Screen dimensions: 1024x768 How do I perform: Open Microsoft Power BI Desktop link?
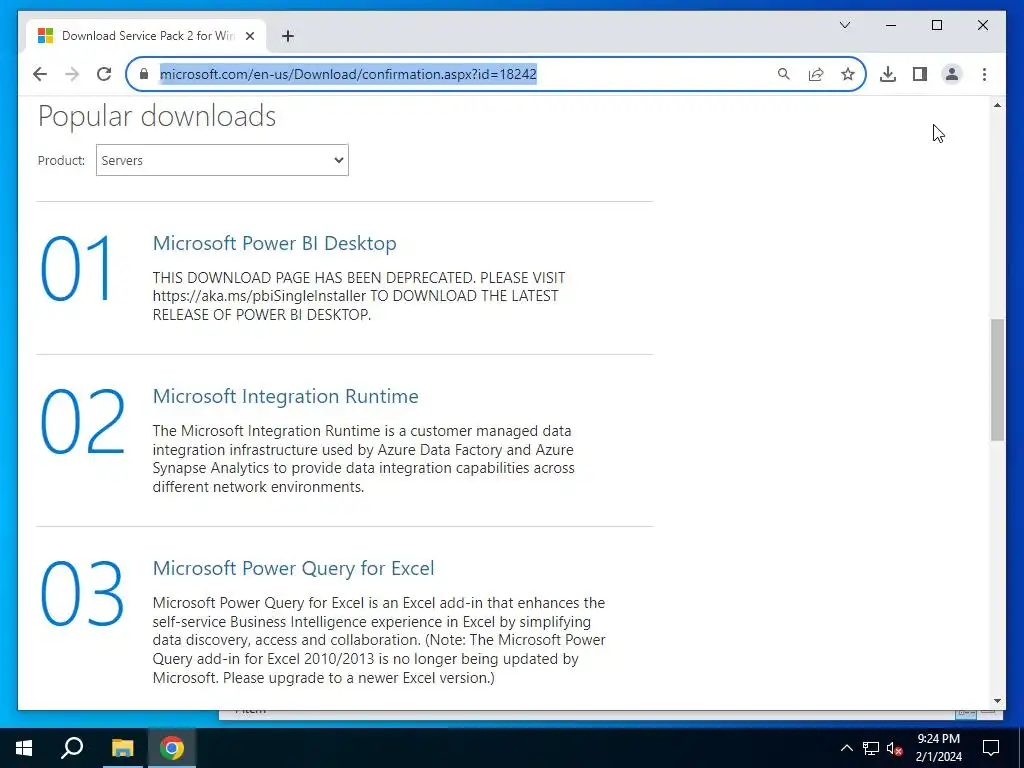pos(274,243)
